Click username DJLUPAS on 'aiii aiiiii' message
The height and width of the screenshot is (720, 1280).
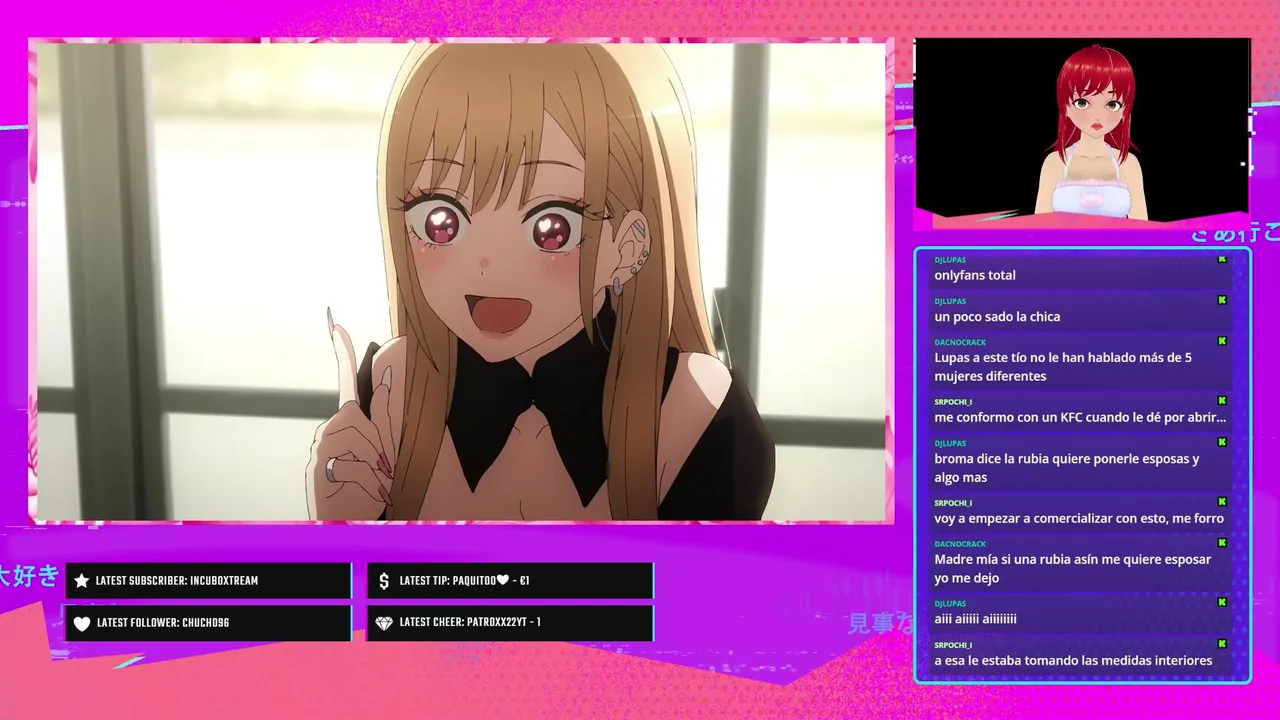coord(950,604)
